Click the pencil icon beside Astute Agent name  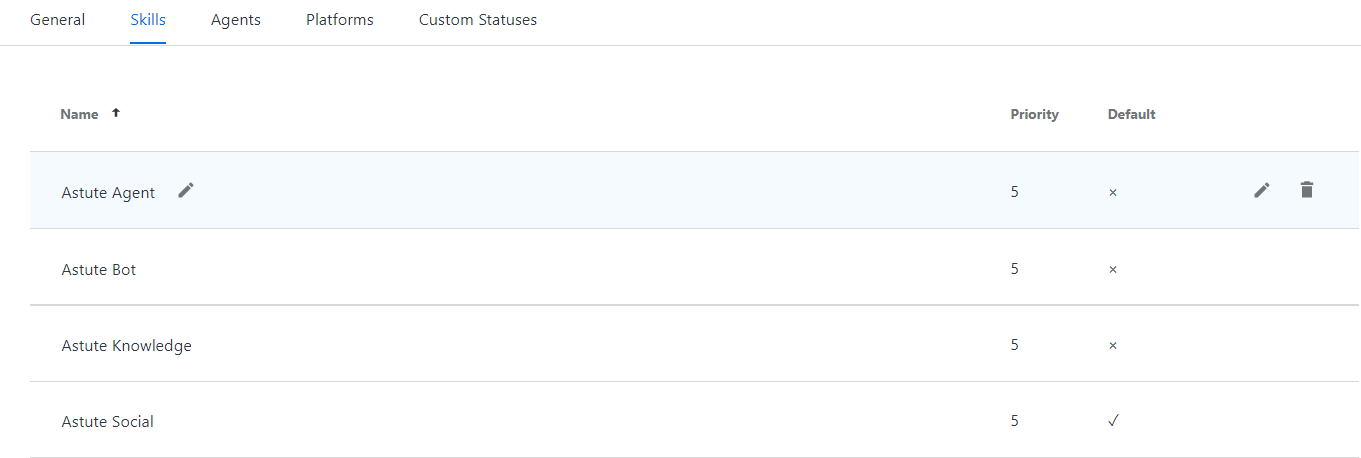point(186,191)
